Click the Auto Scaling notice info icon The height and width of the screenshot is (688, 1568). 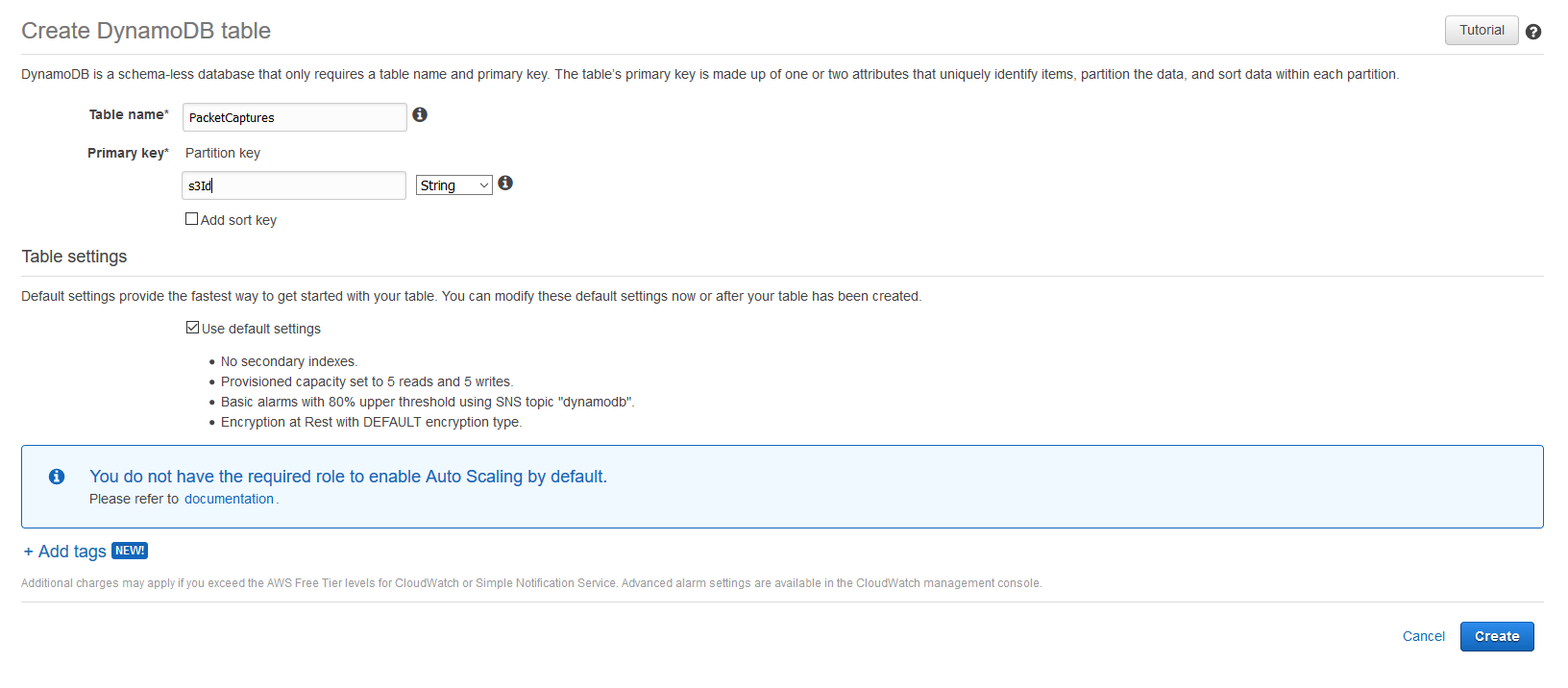tap(57, 477)
